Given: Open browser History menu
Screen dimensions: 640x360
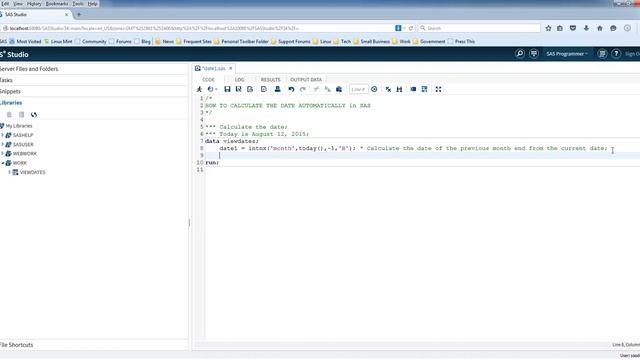Looking at the screenshot, I should tap(34, 4).
